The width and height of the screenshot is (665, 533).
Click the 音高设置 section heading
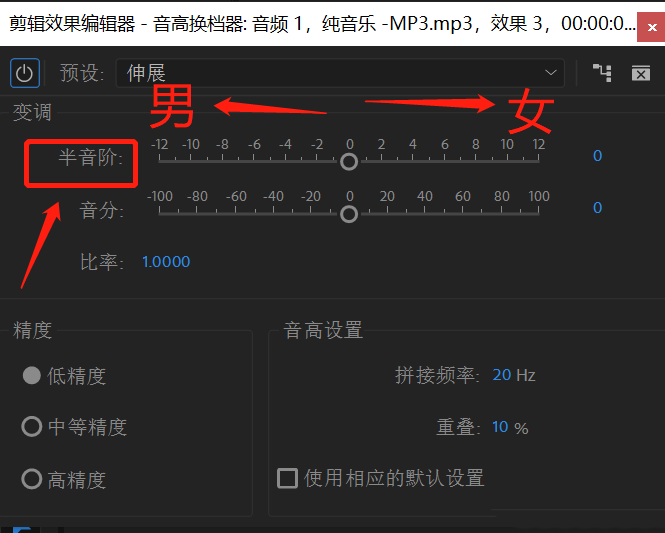(323, 330)
